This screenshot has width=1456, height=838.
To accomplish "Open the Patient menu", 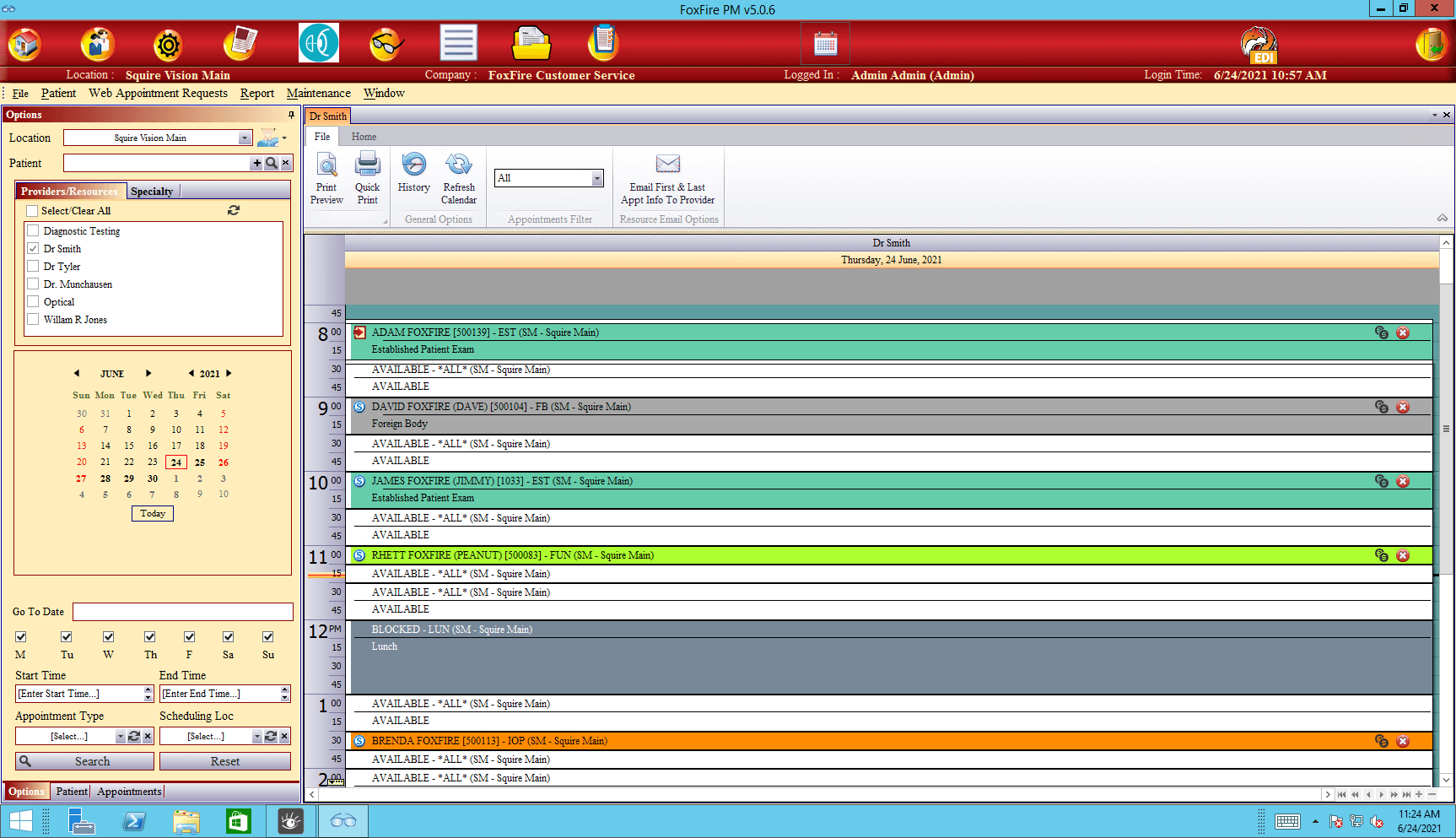I will (58, 94).
